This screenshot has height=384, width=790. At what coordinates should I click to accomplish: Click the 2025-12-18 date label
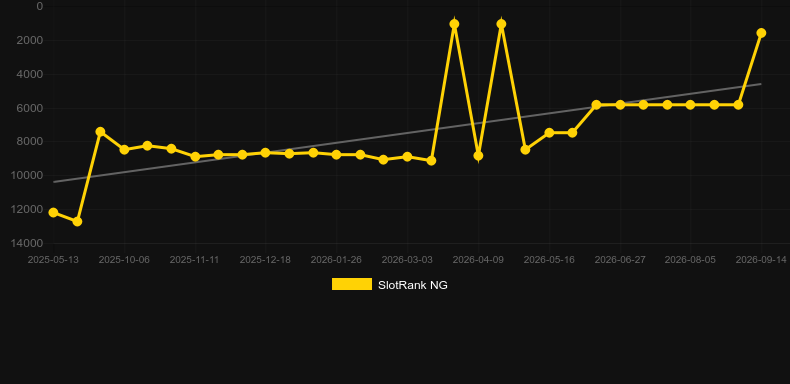(265, 260)
